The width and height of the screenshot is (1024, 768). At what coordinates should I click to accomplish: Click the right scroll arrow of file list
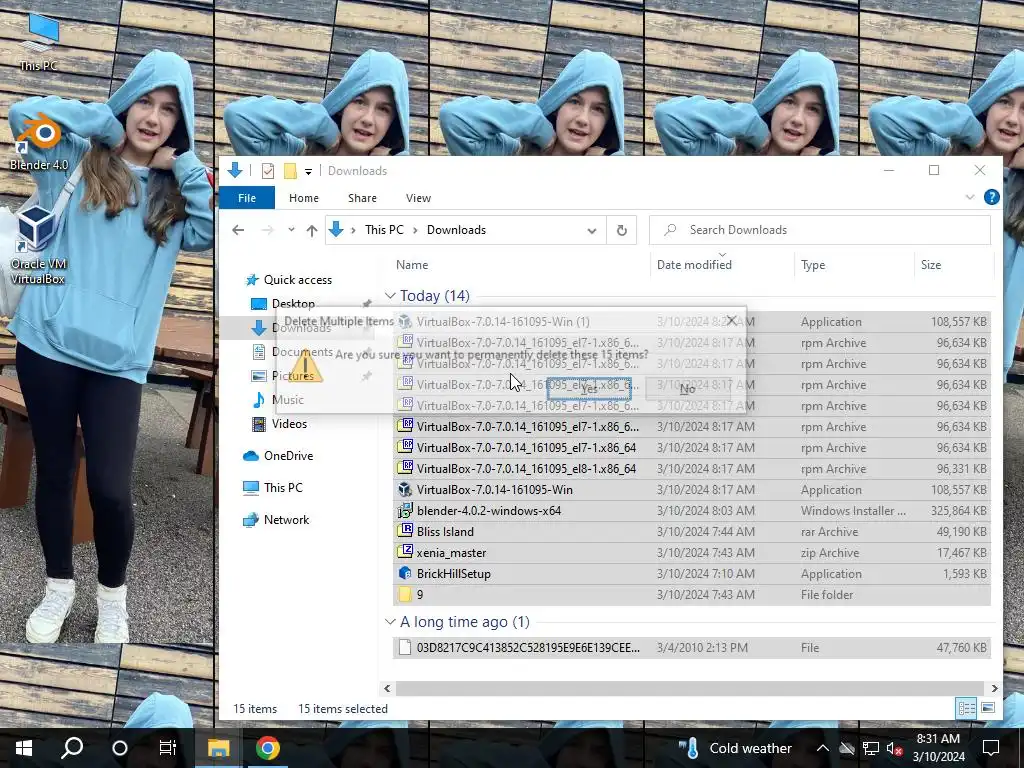(x=995, y=688)
